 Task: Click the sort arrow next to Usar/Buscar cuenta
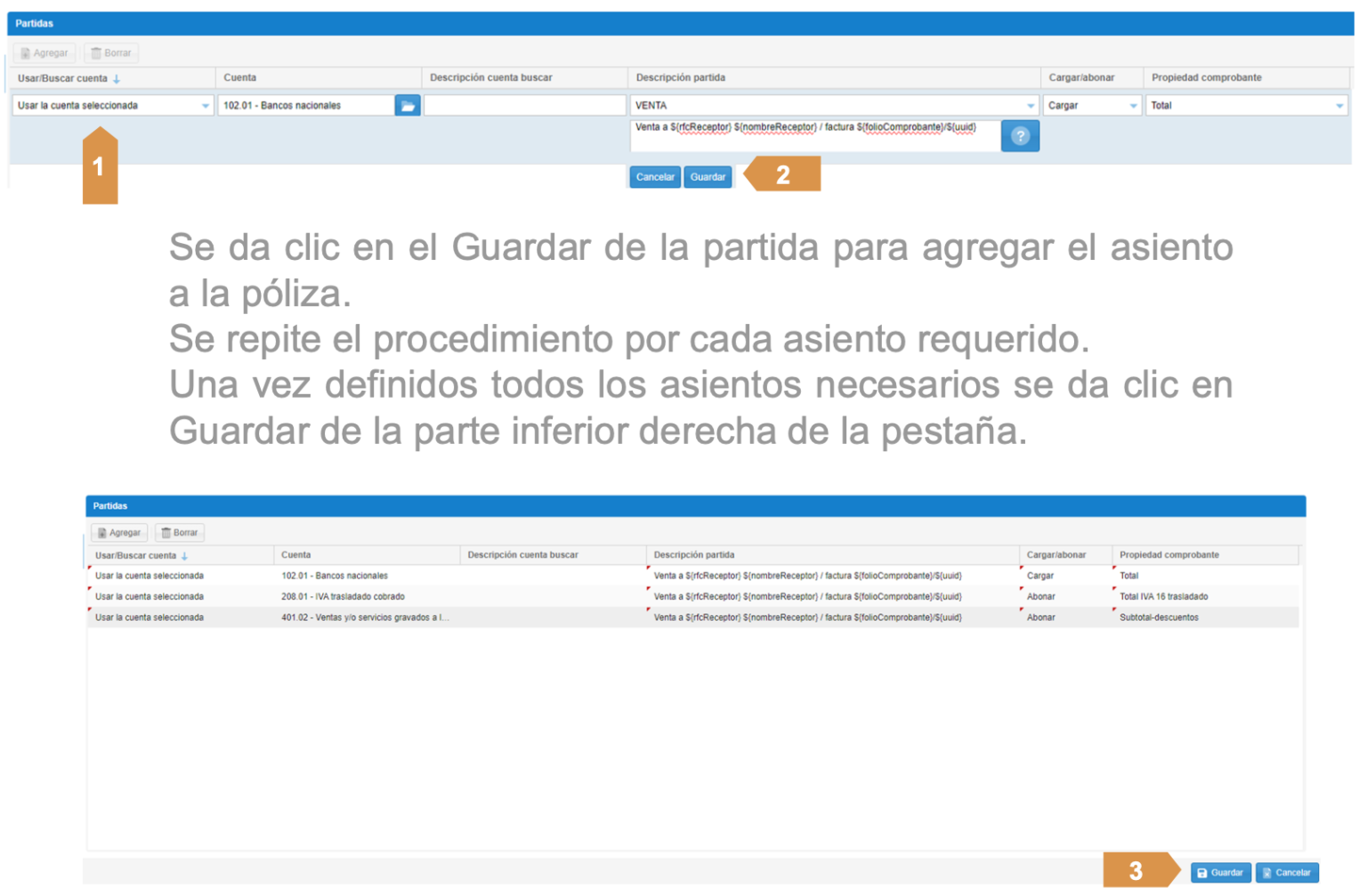pyautogui.click(x=117, y=79)
